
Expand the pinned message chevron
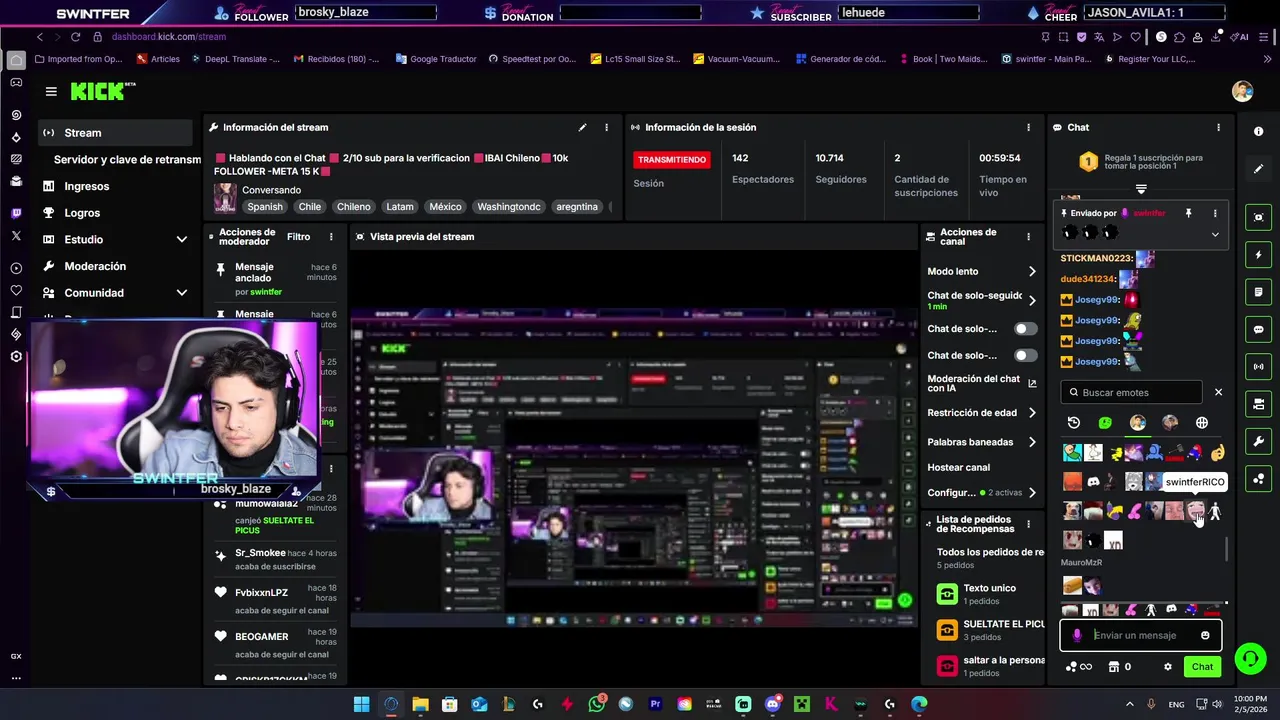(1215, 235)
